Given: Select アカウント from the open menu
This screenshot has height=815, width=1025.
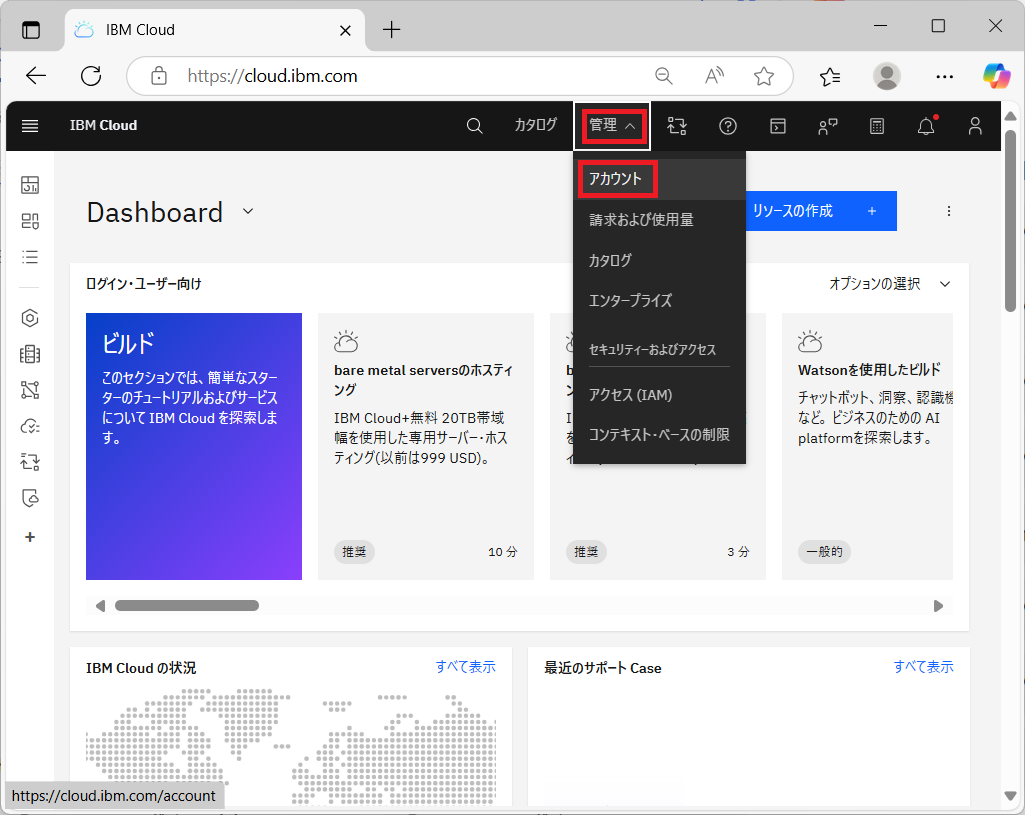Looking at the screenshot, I should tap(617, 179).
